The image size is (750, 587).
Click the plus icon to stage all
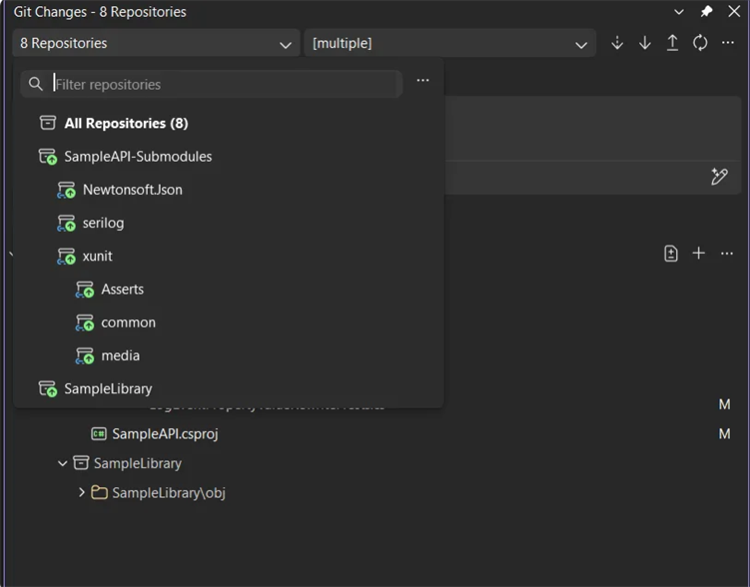(699, 253)
